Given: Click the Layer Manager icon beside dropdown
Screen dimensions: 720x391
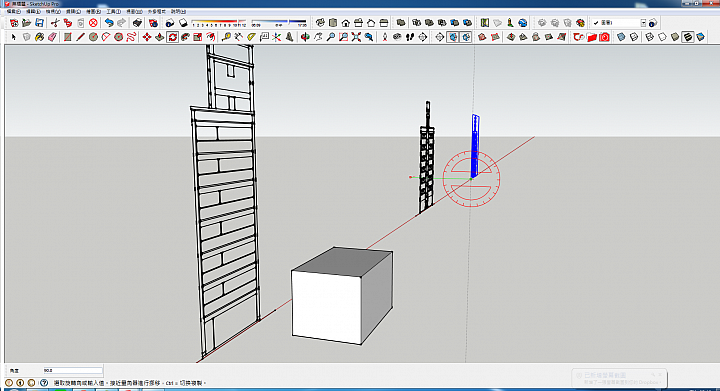Looking at the screenshot, I should point(652,22).
